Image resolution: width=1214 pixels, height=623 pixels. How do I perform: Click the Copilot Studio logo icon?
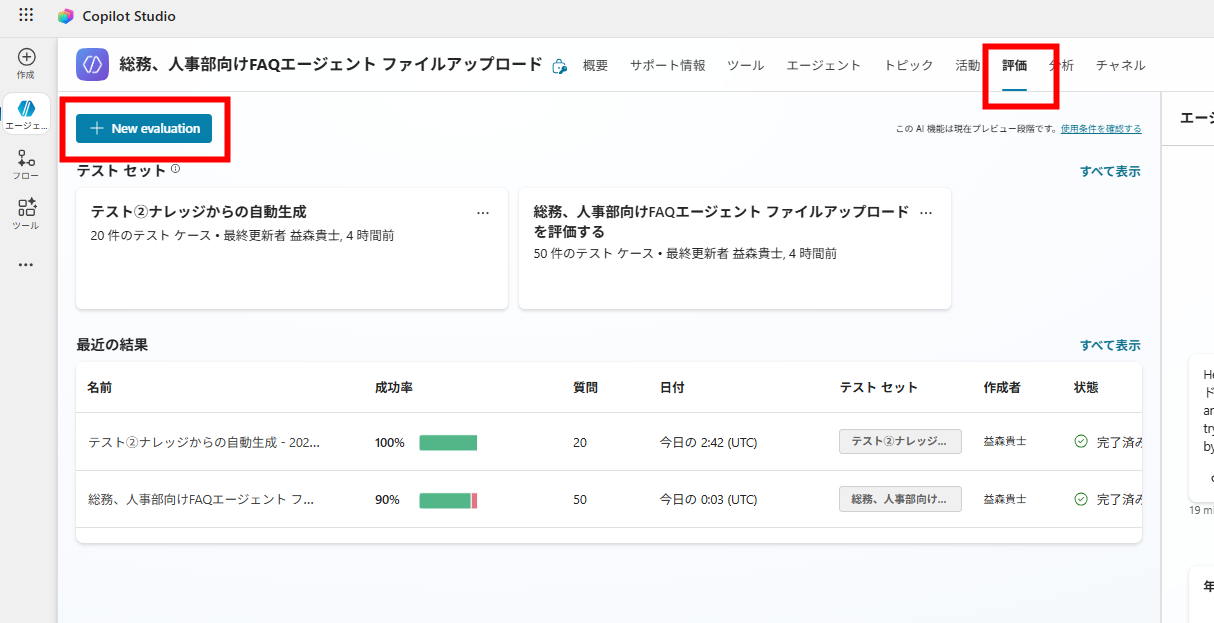pyautogui.click(x=66, y=16)
